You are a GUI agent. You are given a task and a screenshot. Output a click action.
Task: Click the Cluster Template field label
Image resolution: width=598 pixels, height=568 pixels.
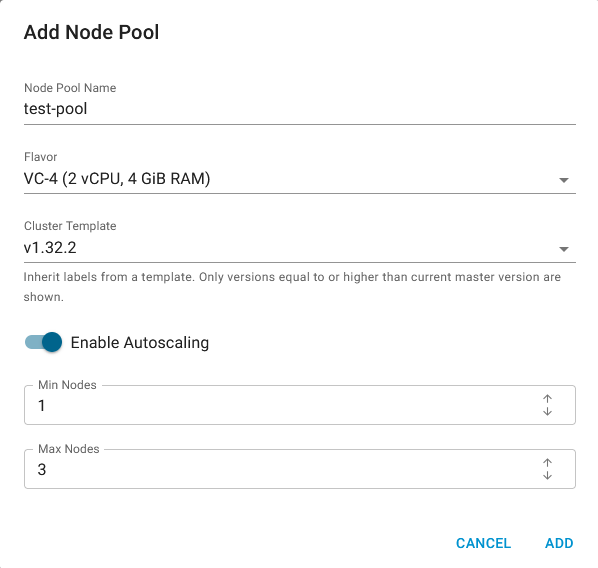point(70,226)
